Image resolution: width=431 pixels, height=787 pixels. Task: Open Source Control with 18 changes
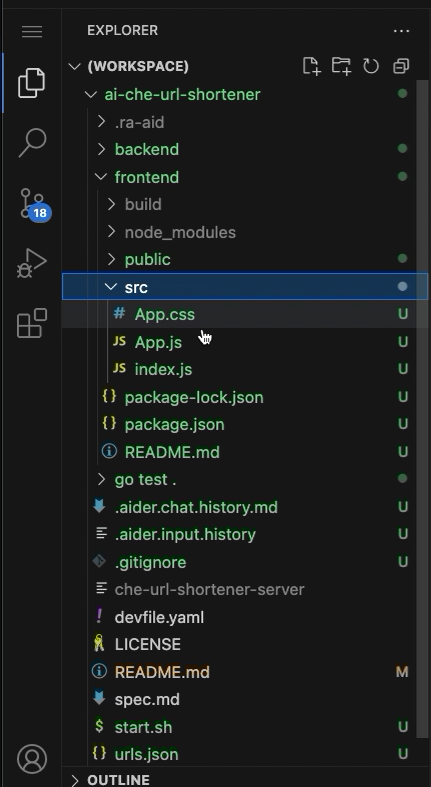point(33,203)
